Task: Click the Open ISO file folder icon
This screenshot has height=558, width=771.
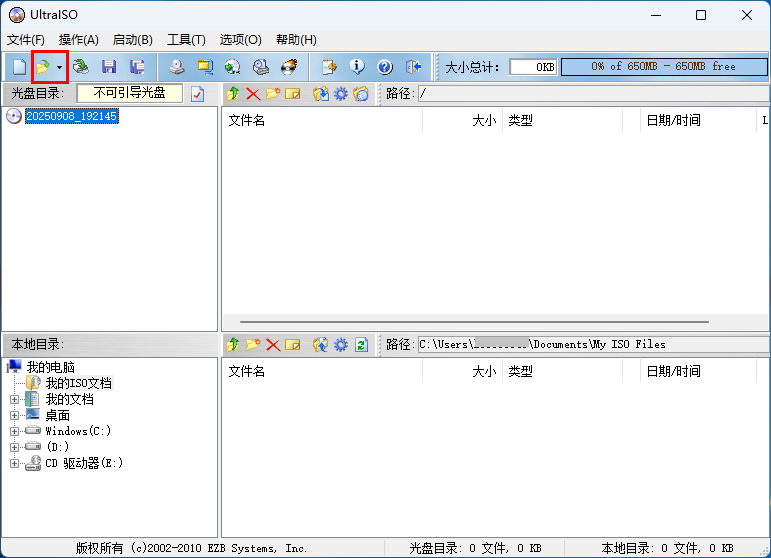Action: coord(43,67)
